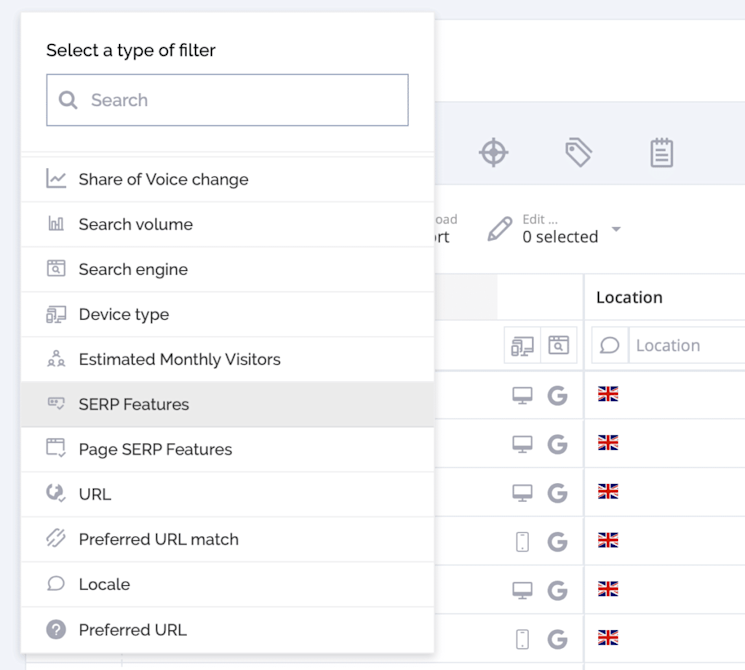
Task: Click the notes clipboard icon
Action: 661,152
